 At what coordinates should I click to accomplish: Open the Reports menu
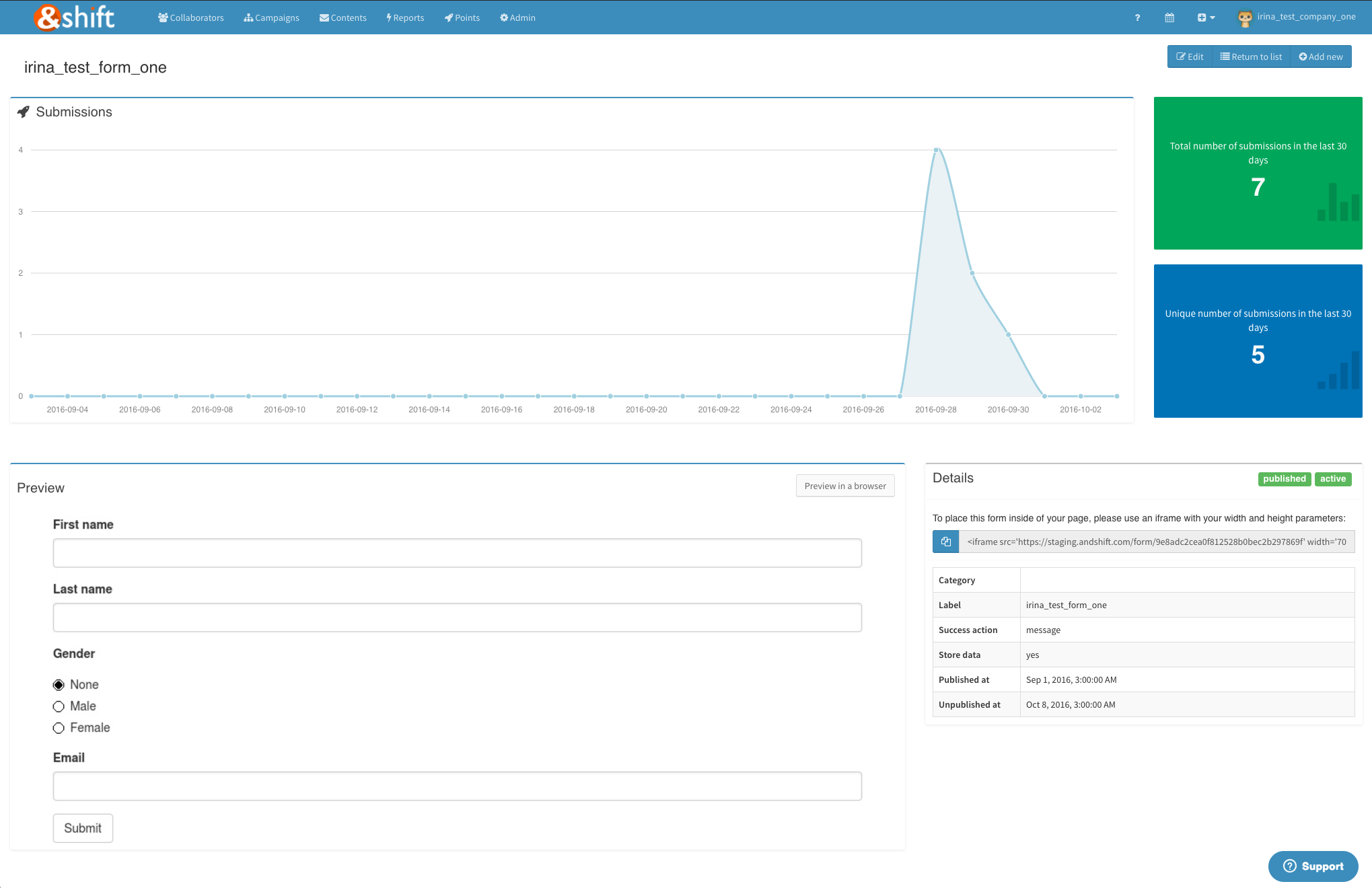(405, 17)
